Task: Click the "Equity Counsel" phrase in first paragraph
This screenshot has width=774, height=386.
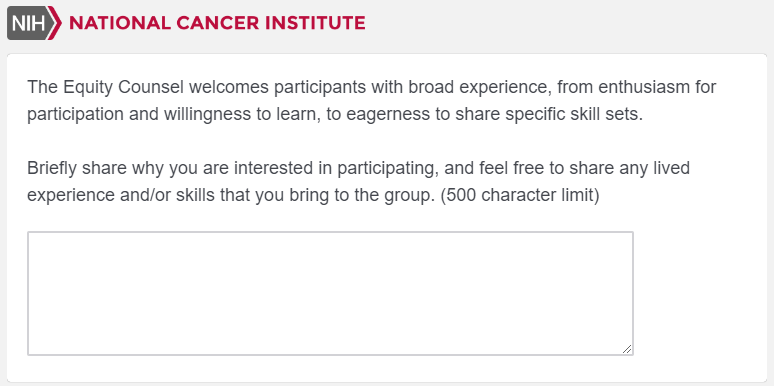Action: [x=123, y=87]
